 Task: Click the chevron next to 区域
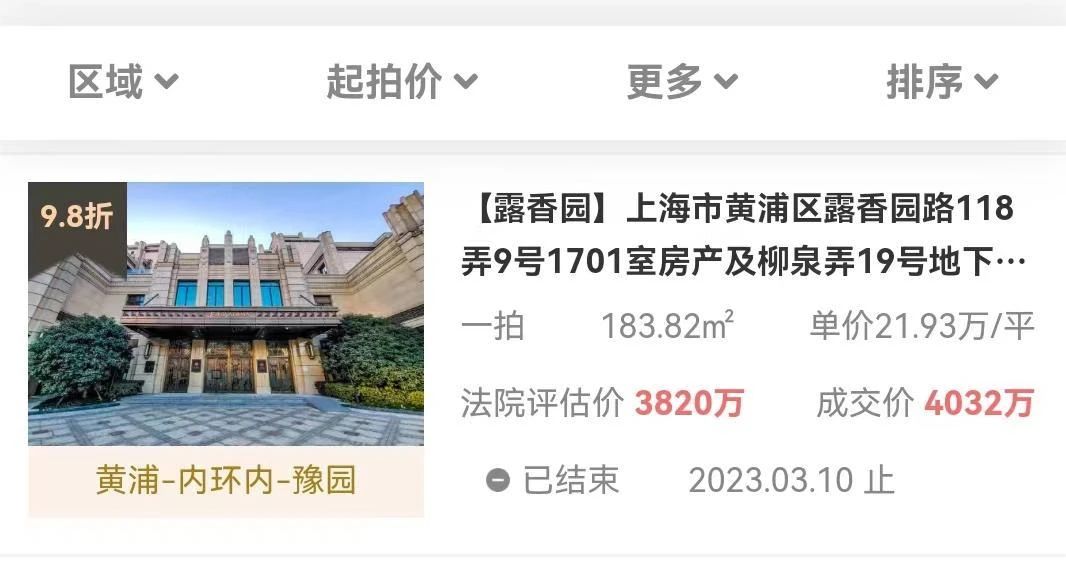tap(166, 82)
